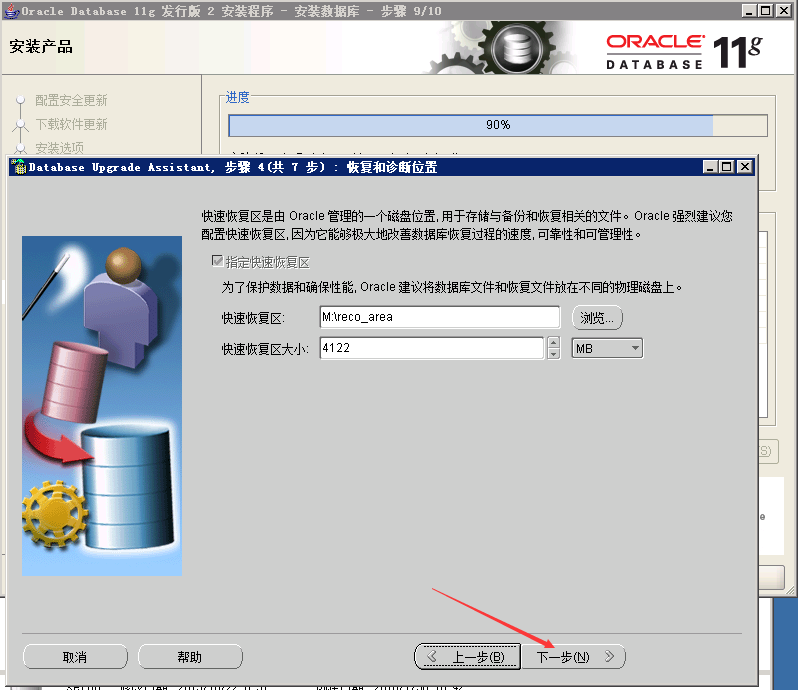Click the right chevron on 下一步 button
The image size is (798, 690).
pos(609,656)
